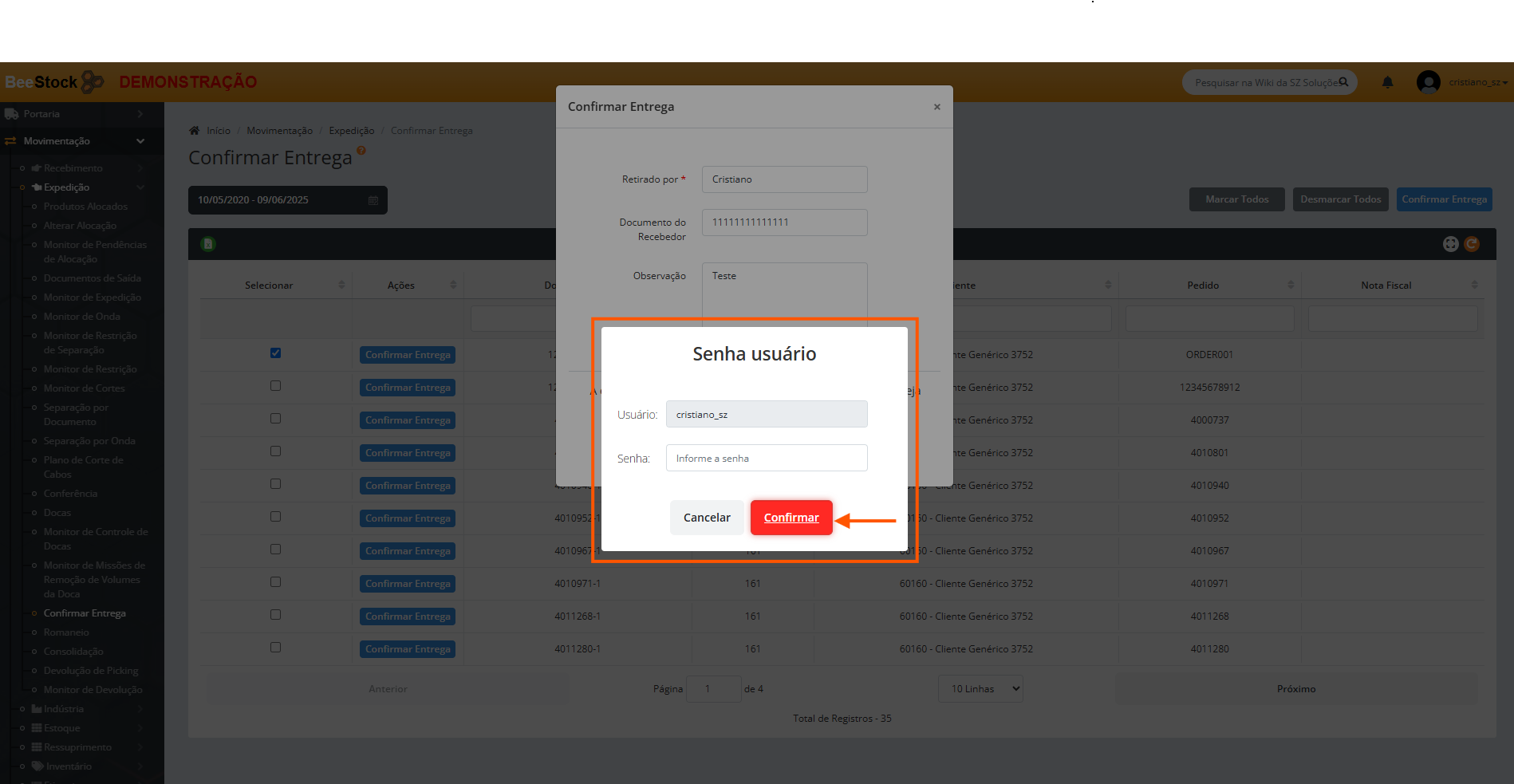Open Monitor de Onda in sidebar
Viewport: 1514px width, 784px height.
point(82,317)
